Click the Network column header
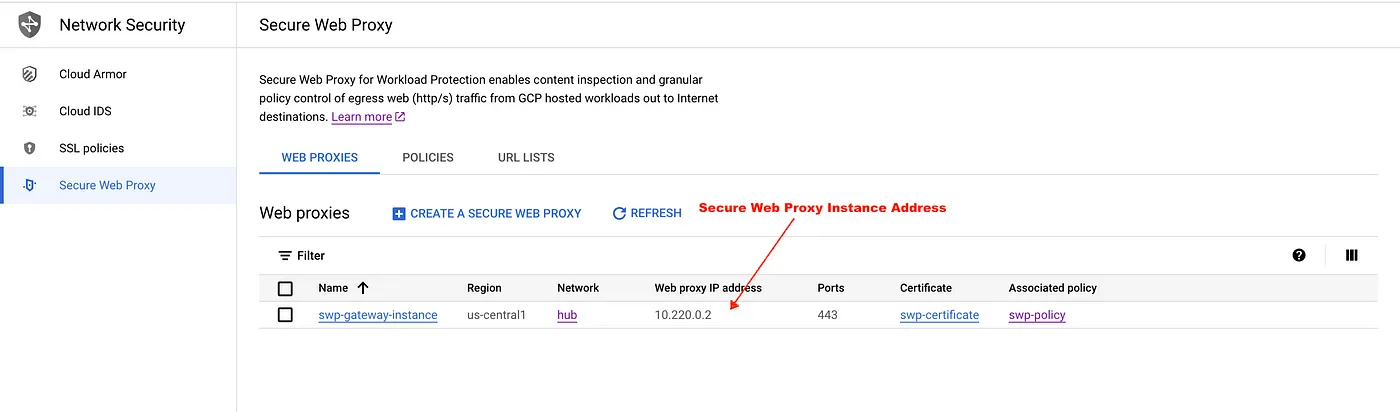 pos(578,288)
